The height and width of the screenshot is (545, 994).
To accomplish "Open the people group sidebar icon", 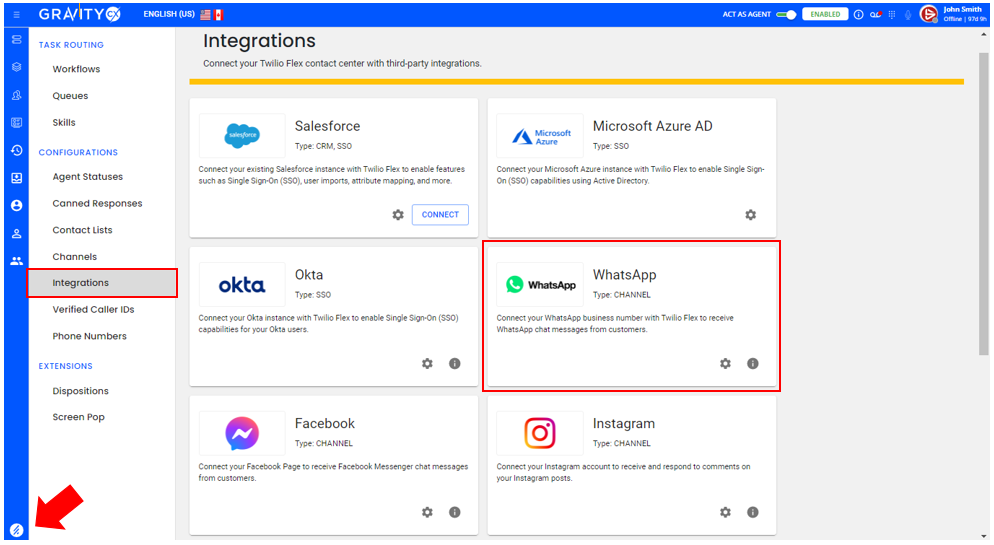I will 16,260.
